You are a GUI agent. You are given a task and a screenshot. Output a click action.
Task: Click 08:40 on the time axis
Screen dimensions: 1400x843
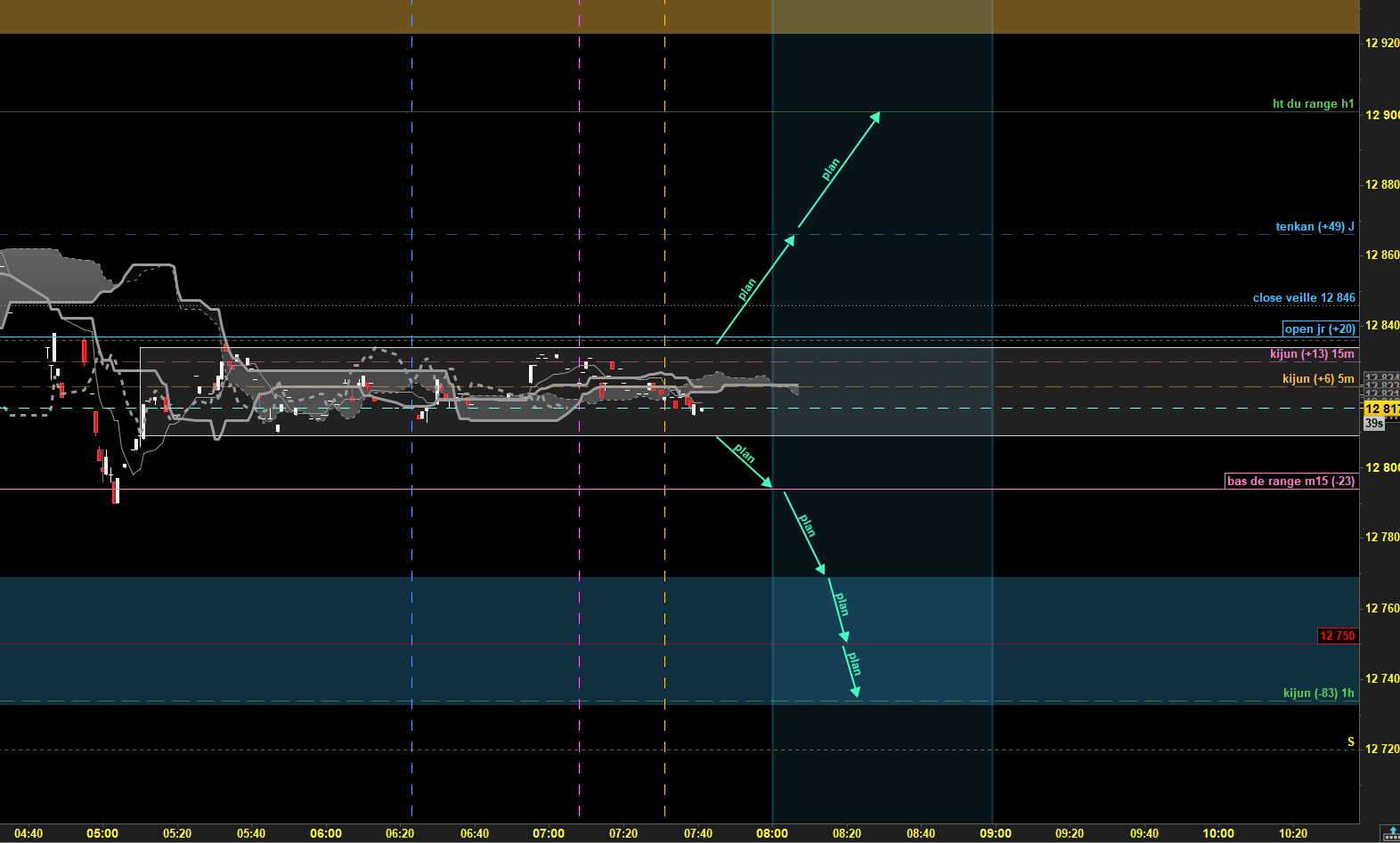(x=921, y=833)
